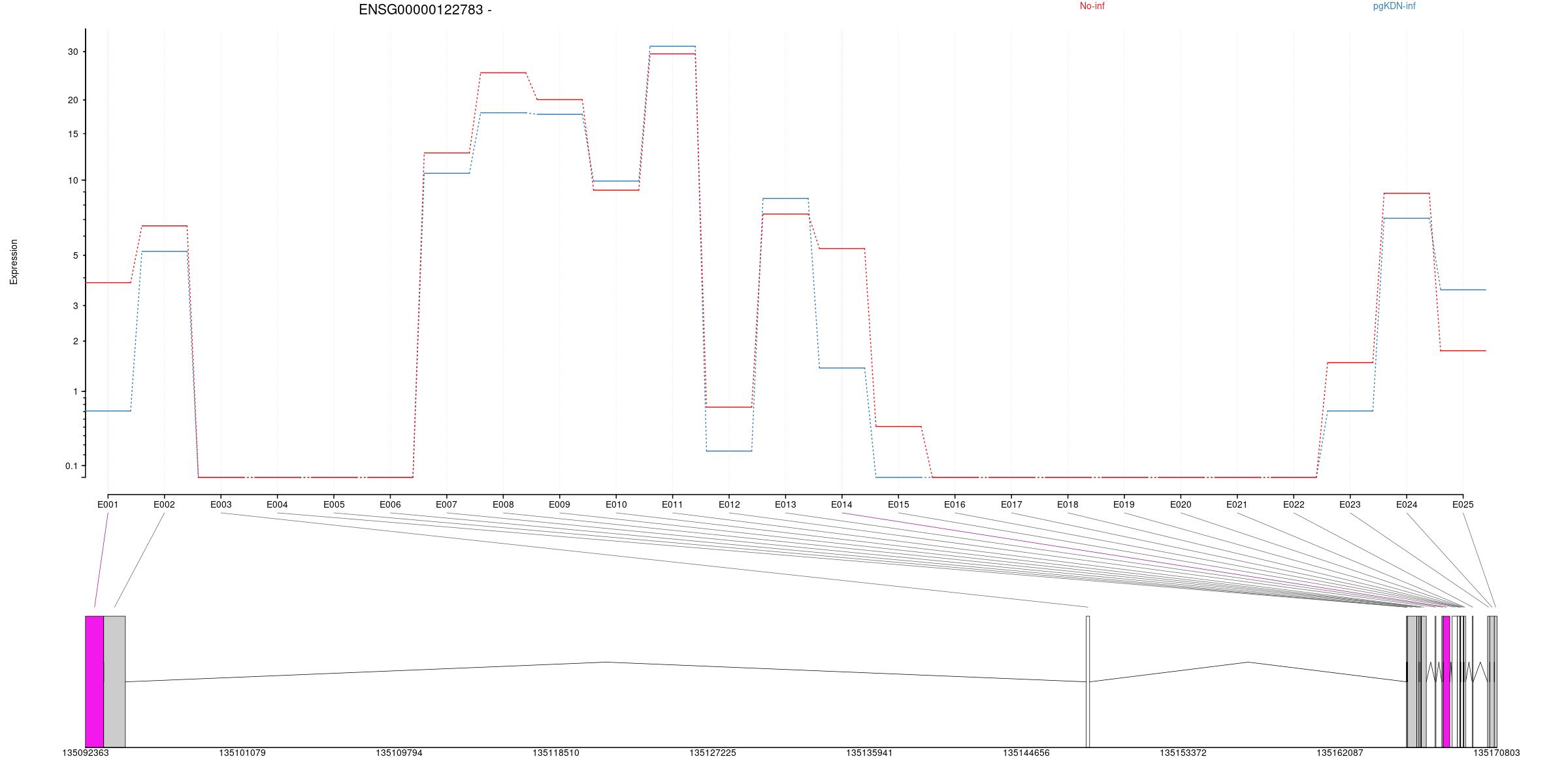The image size is (1568, 784).
Task: Click exon label E001
Action: [108, 504]
